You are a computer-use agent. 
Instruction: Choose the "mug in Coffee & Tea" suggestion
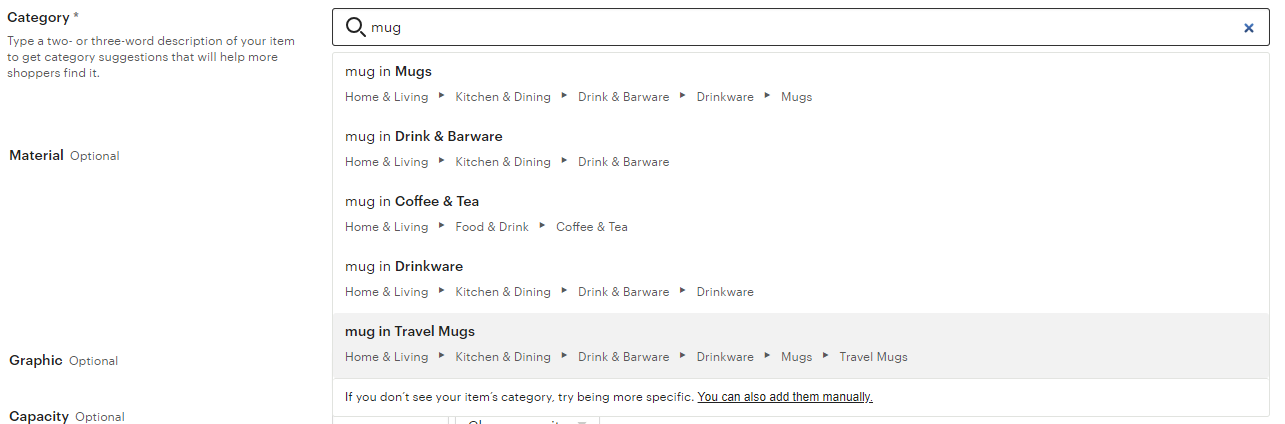(801, 215)
